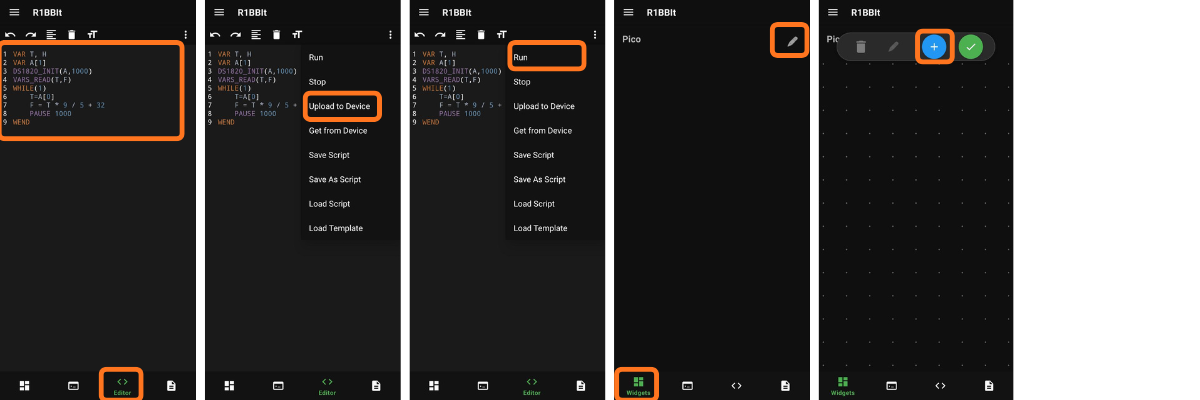Click text-size icon above the highlighted code box
1200x400 pixels.
tap(92, 34)
